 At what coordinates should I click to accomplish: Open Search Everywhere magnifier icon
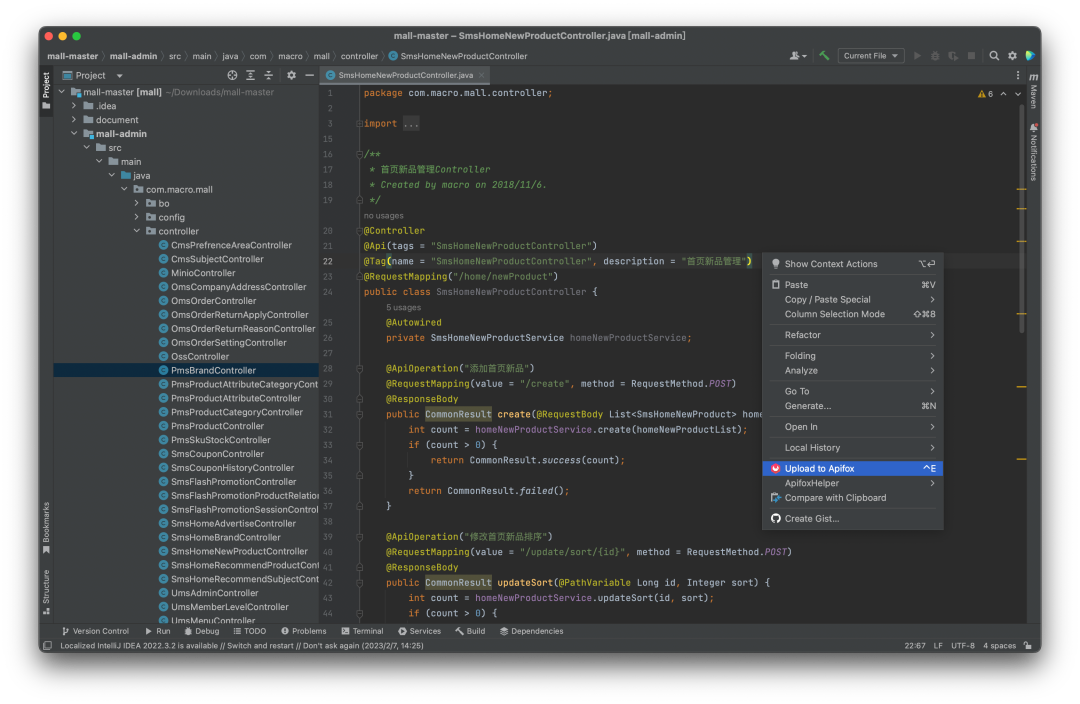[994, 56]
